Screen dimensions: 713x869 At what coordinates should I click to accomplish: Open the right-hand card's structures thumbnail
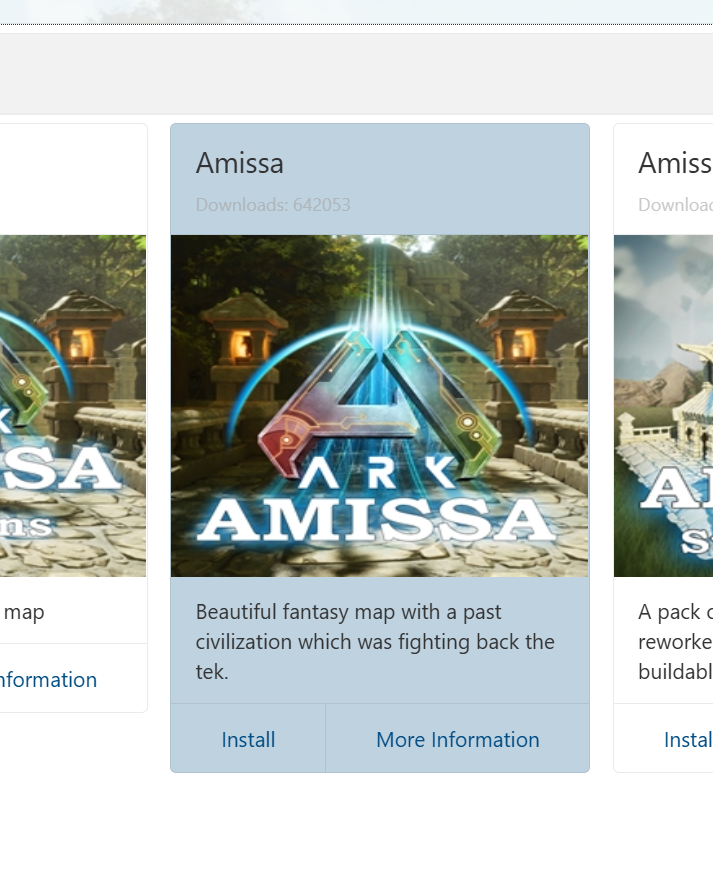click(663, 406)
